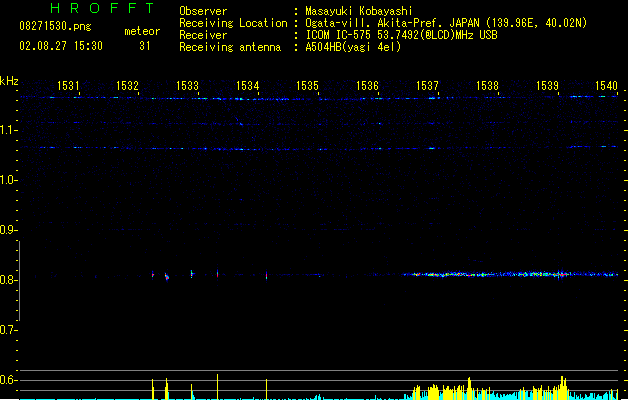Viewport: 629px width, 400px height.
Task: Click the date stamp 02.08.27 15:30
Action: [61, 46]
